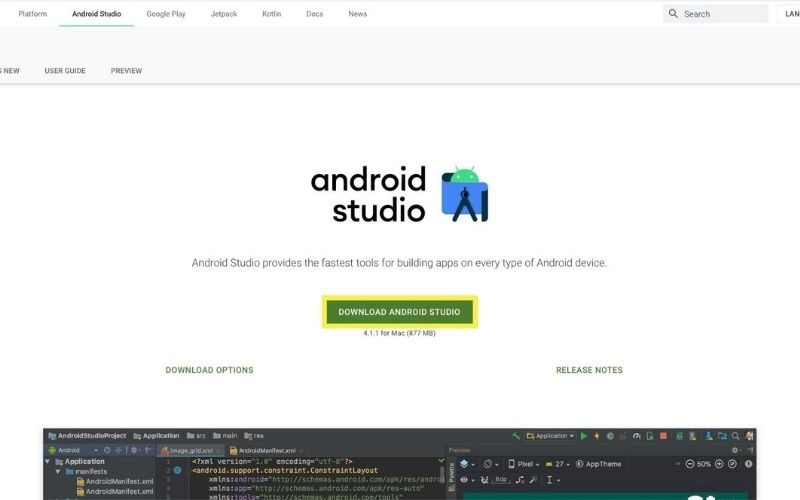
Task: Click the magnifier Search Everywhere icon in IDE toolbar
Action: click(x=735, y=436)
